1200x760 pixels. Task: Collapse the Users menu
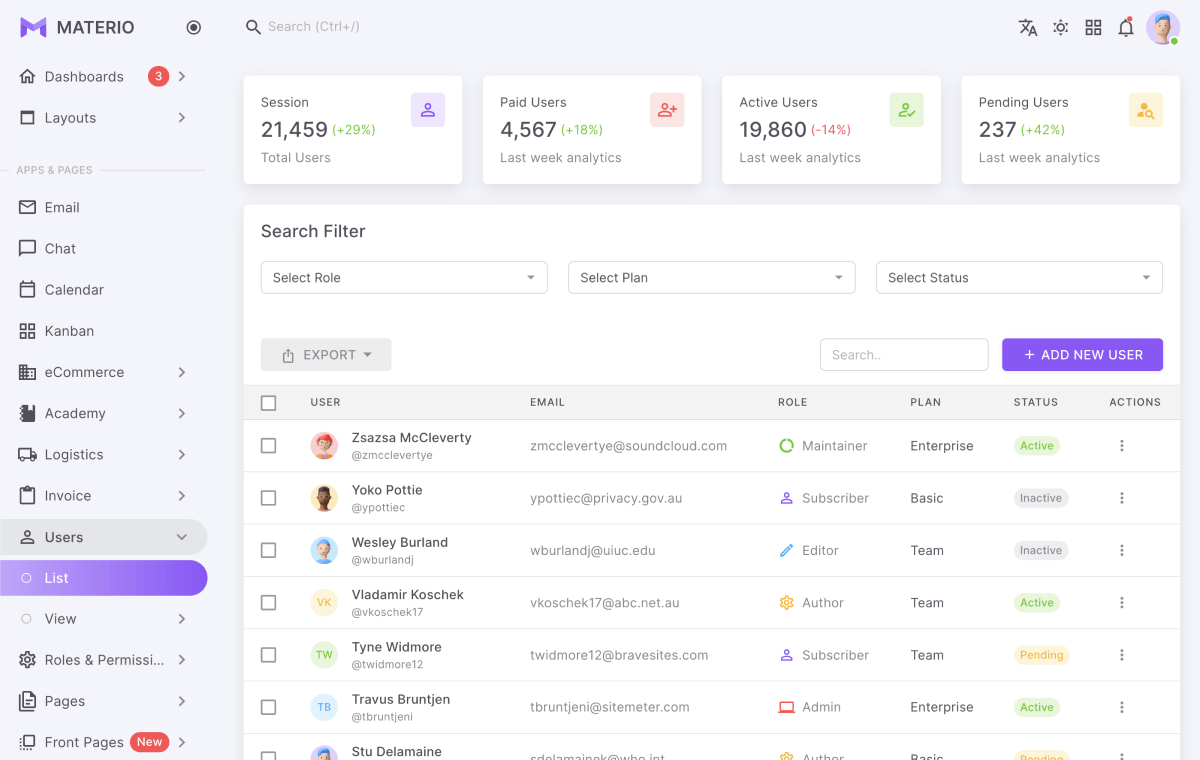pyautogui.click(x=104, y=537)
